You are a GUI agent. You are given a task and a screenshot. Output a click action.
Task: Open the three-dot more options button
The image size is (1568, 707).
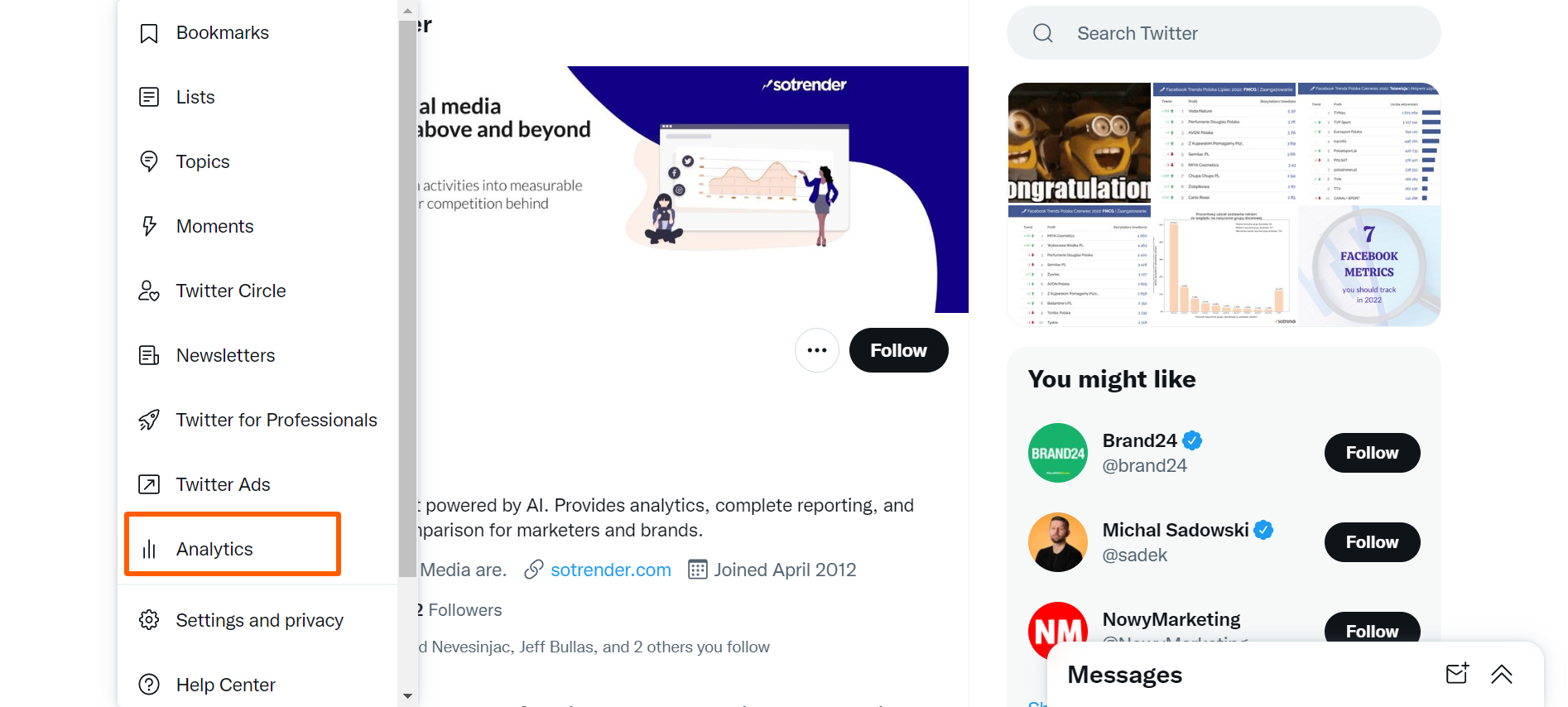pyautogui.click(x=817, y=350)
